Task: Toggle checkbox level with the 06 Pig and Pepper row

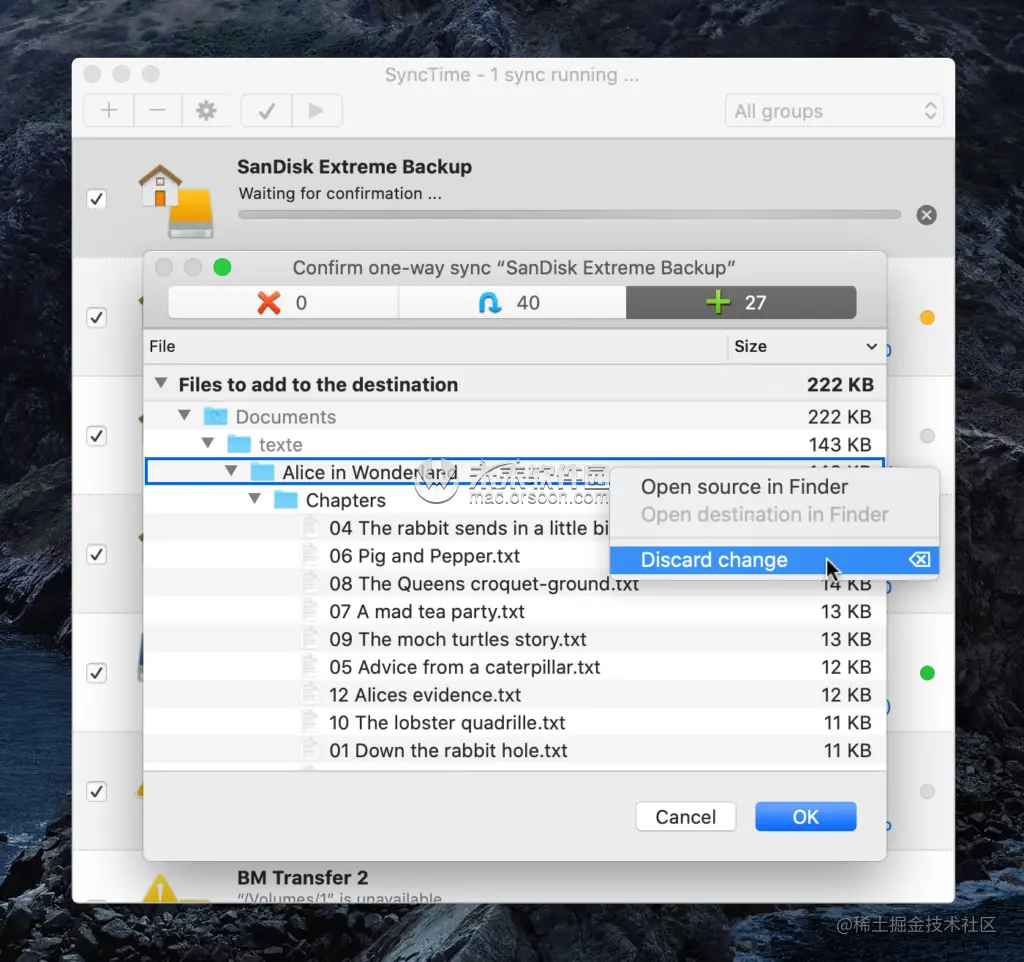Action: click(97, 554)
